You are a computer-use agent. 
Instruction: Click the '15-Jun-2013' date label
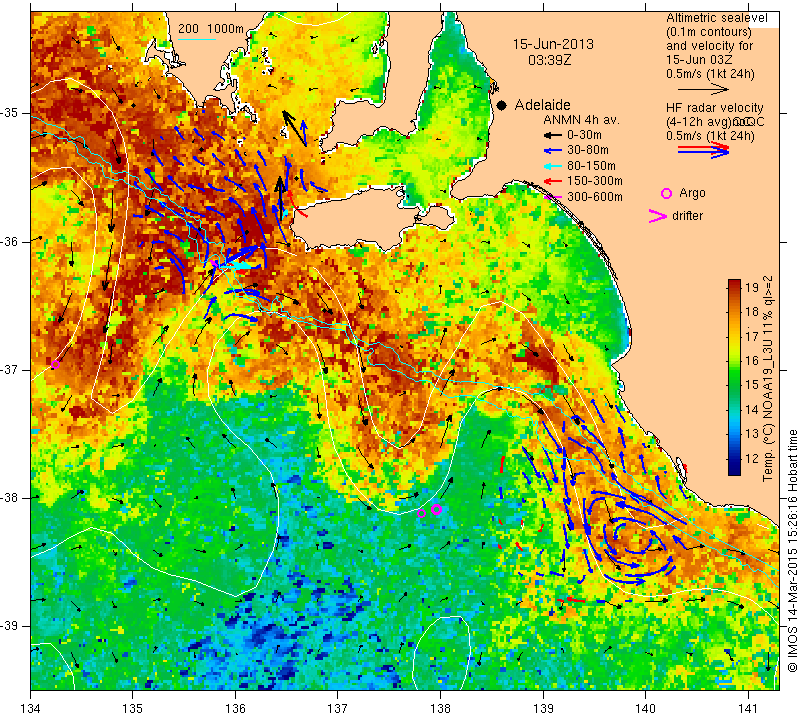[x=553, y=44]
